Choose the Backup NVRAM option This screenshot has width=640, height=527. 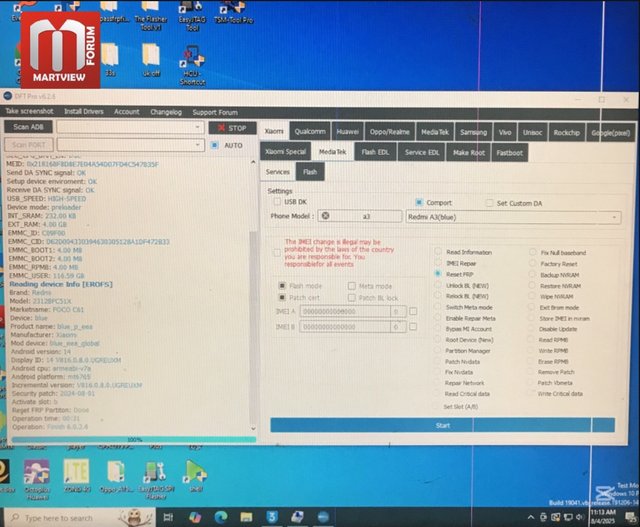(x=533, y=275)
